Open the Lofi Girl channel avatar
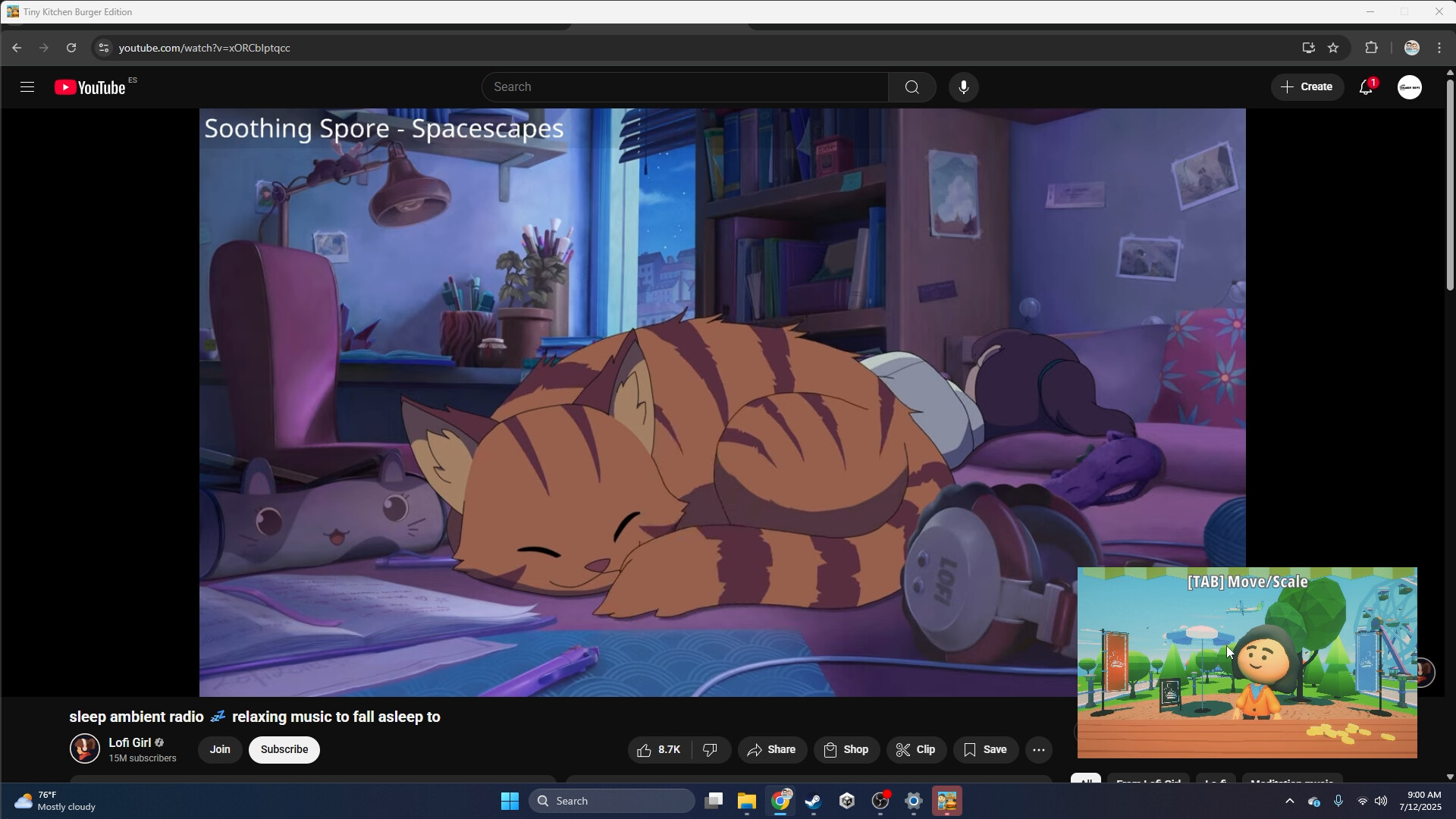The image size is (1456, 819). pos(84,749)
